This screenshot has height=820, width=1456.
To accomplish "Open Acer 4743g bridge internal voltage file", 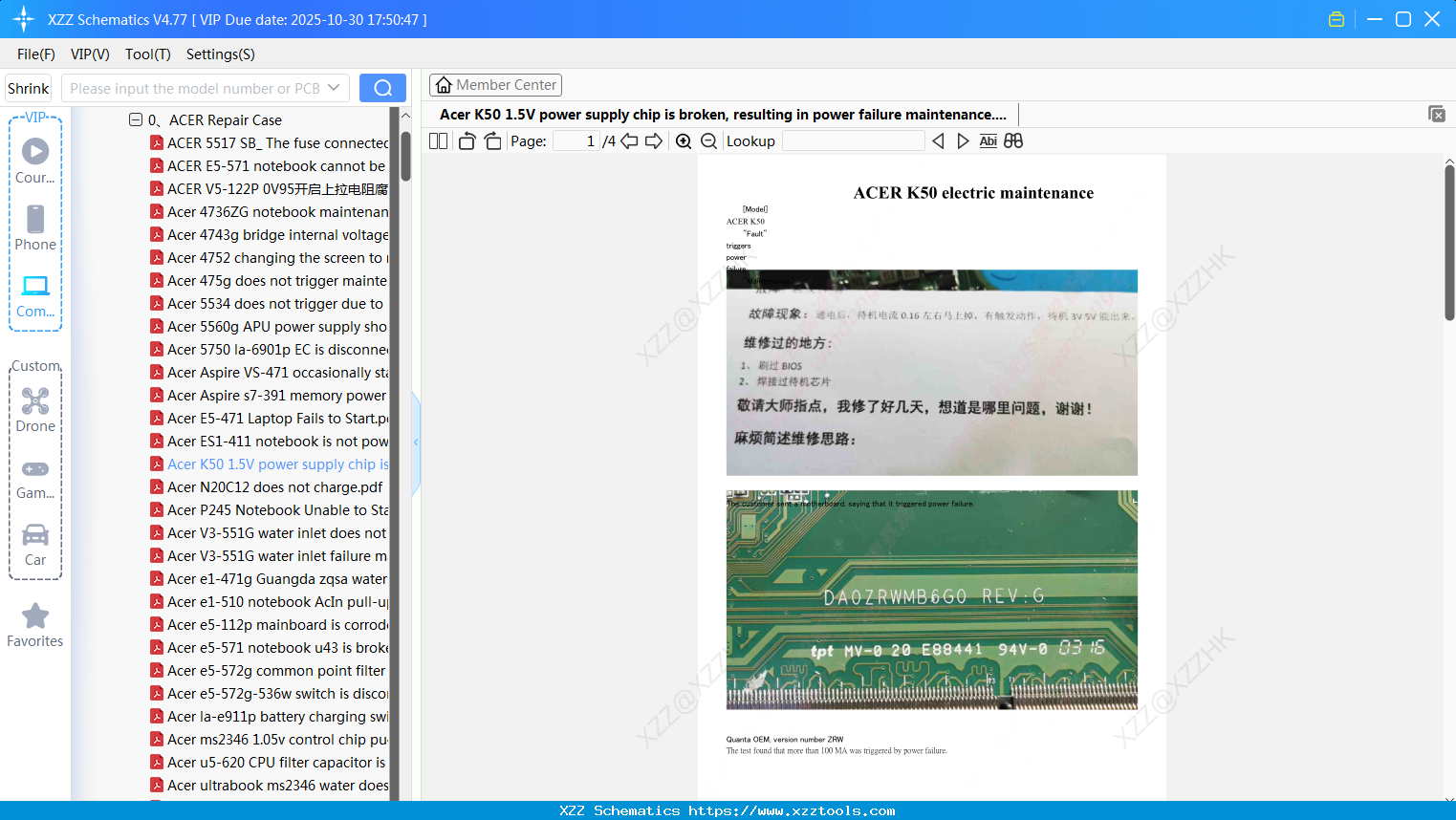I will [277, 234].
